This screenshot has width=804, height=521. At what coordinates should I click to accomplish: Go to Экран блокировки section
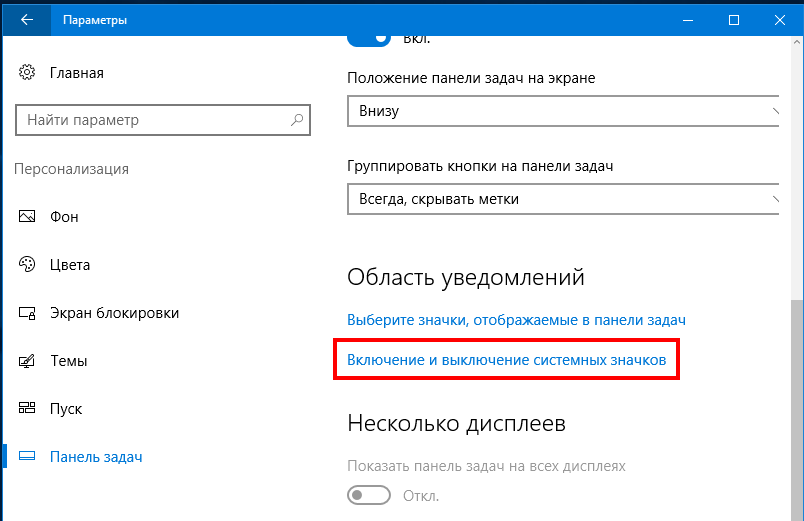tap(114, 313)
